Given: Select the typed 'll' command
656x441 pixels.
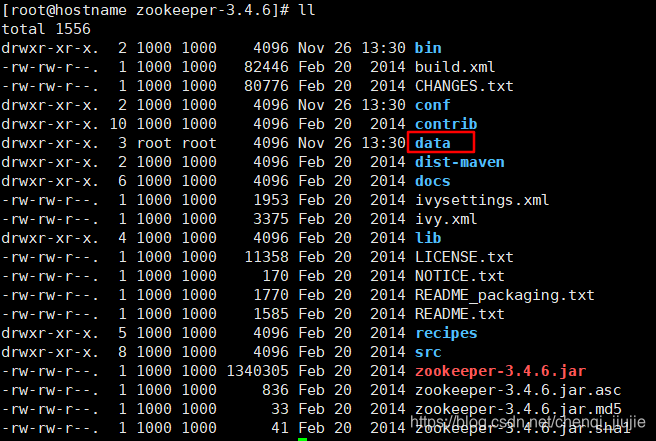Looking at the screenshot, I should point(307,10).
